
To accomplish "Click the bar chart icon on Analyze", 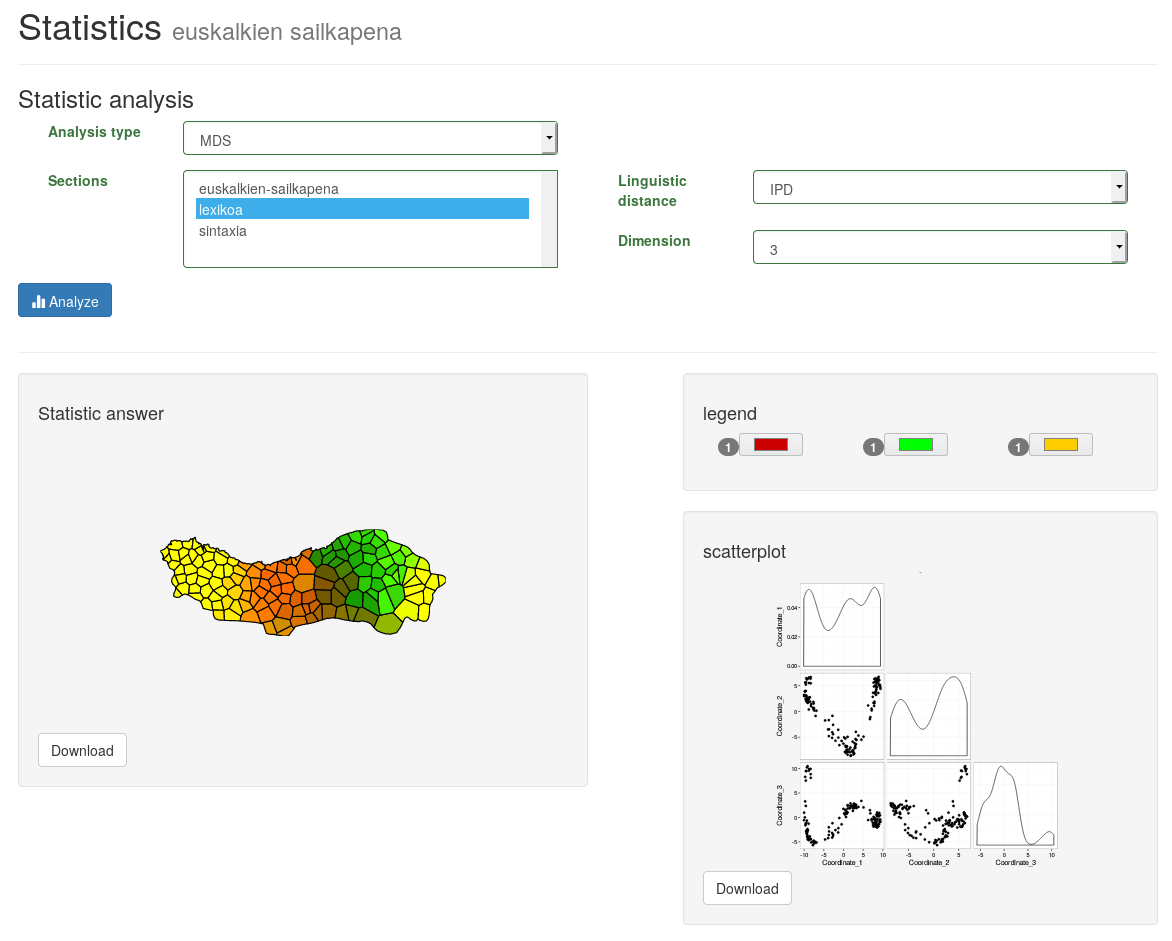I will pyautogui.click(x=39, y=301).
